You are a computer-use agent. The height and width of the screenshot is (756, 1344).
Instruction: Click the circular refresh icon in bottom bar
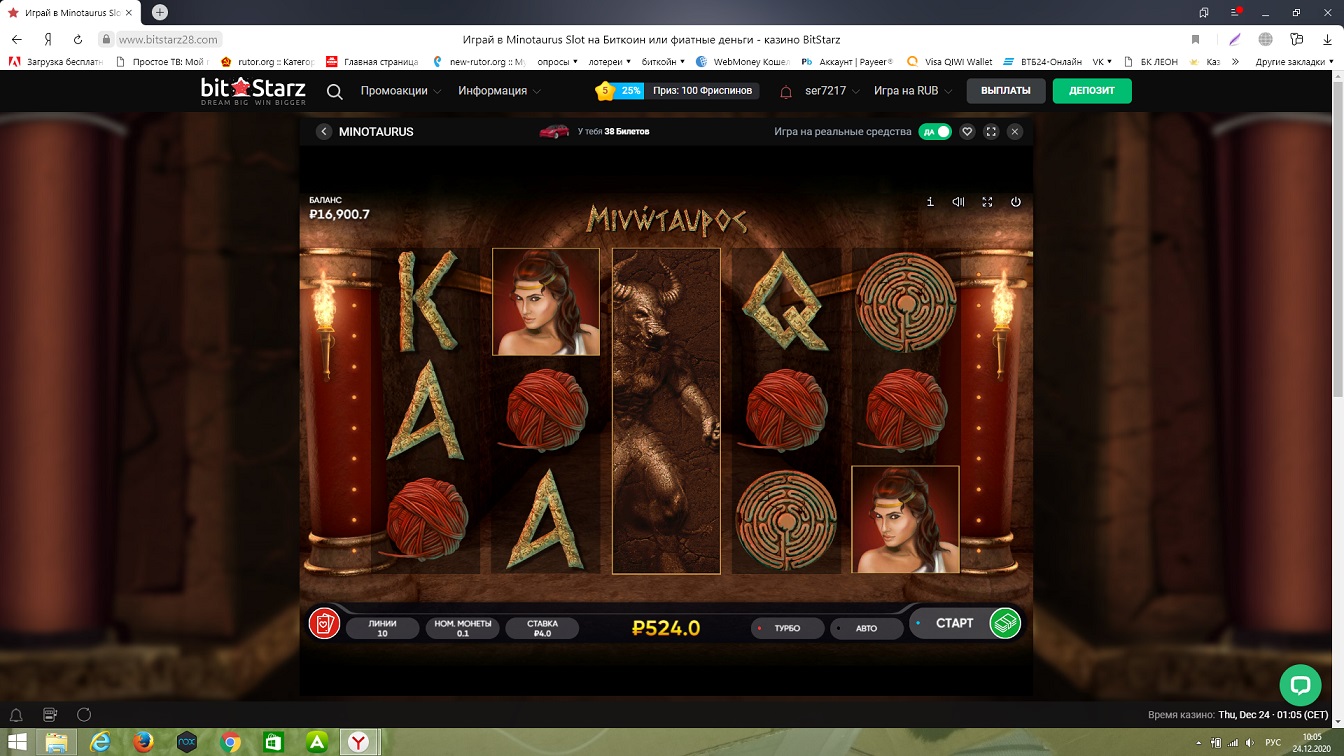tap(84, 715)
